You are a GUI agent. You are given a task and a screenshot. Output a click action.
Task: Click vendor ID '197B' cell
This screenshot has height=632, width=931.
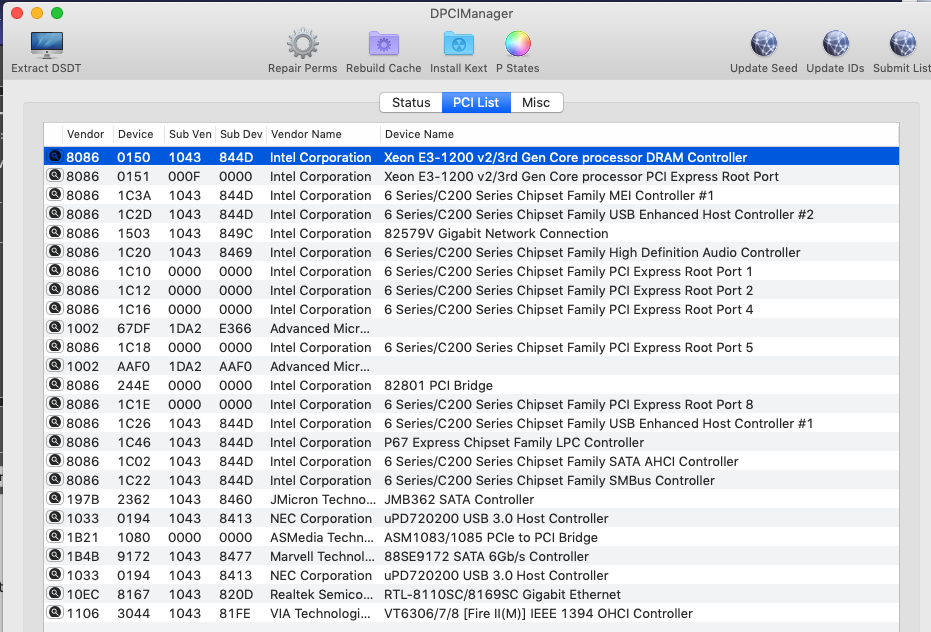click(x=83, y=500)
